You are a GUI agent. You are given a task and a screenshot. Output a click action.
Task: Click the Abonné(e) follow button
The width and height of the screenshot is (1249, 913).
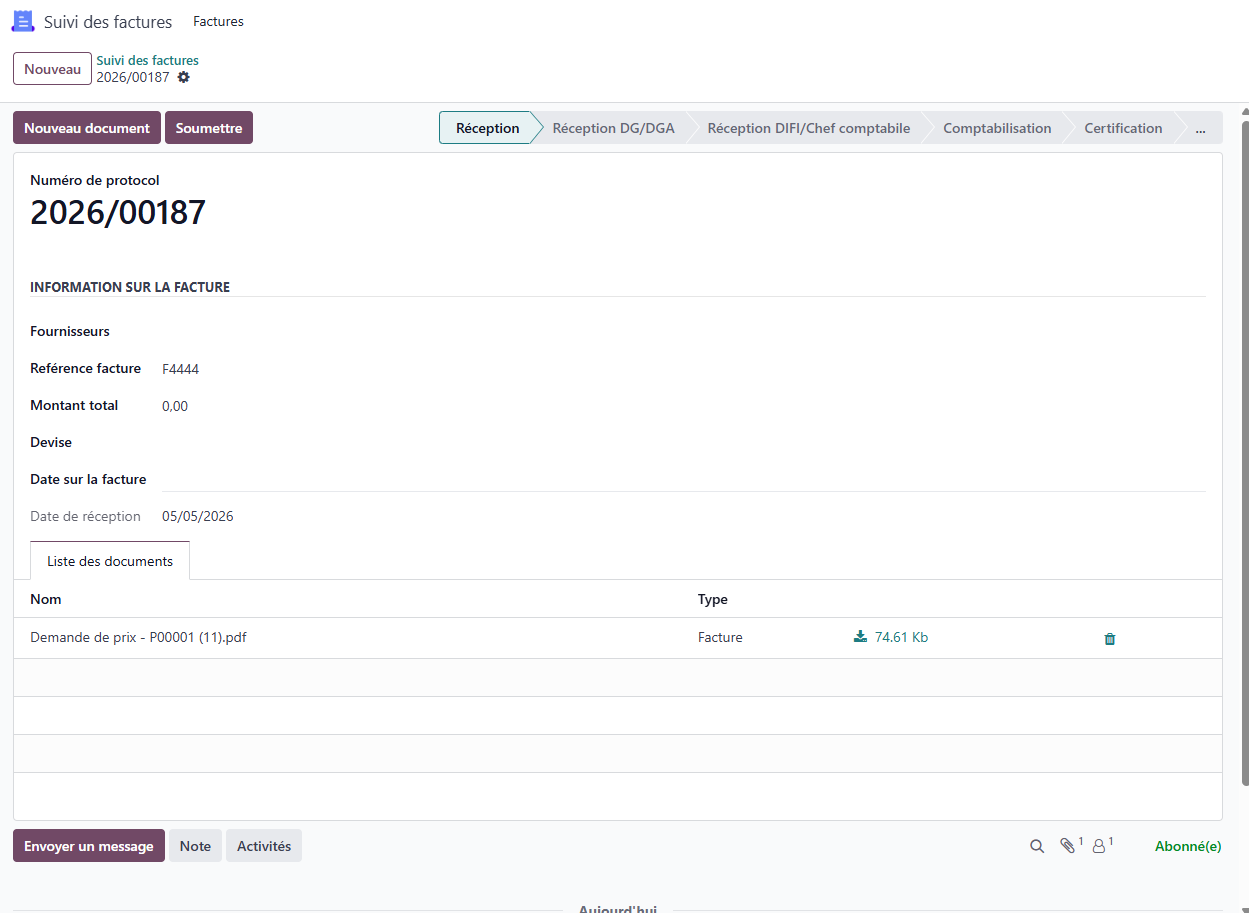1188,846
